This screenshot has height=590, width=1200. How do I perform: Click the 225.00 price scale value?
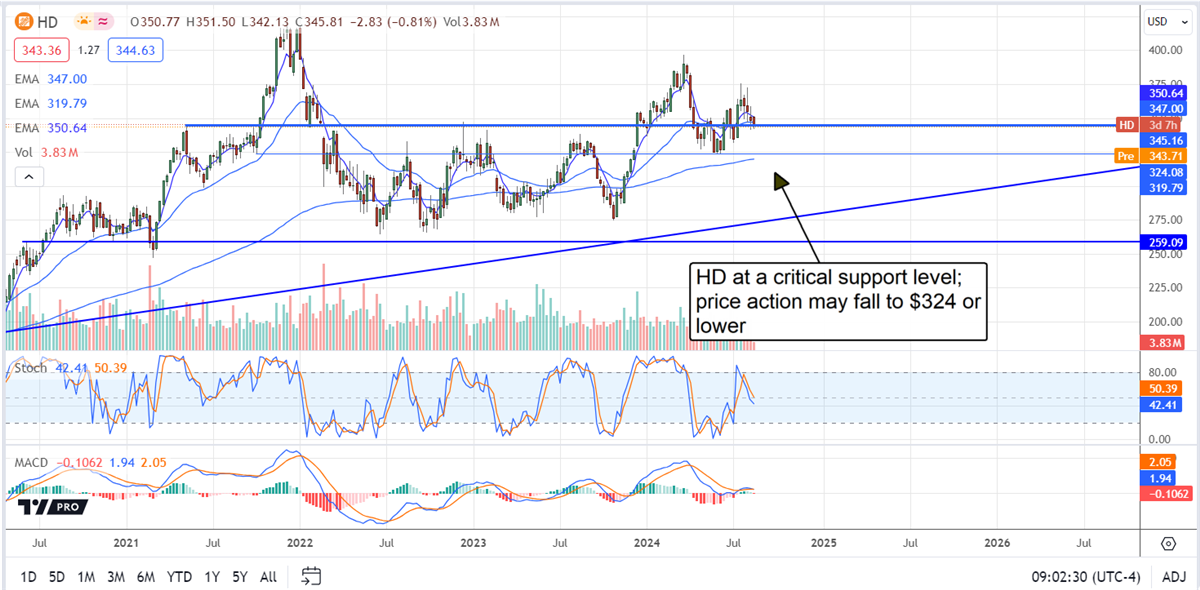[1164, 288]
